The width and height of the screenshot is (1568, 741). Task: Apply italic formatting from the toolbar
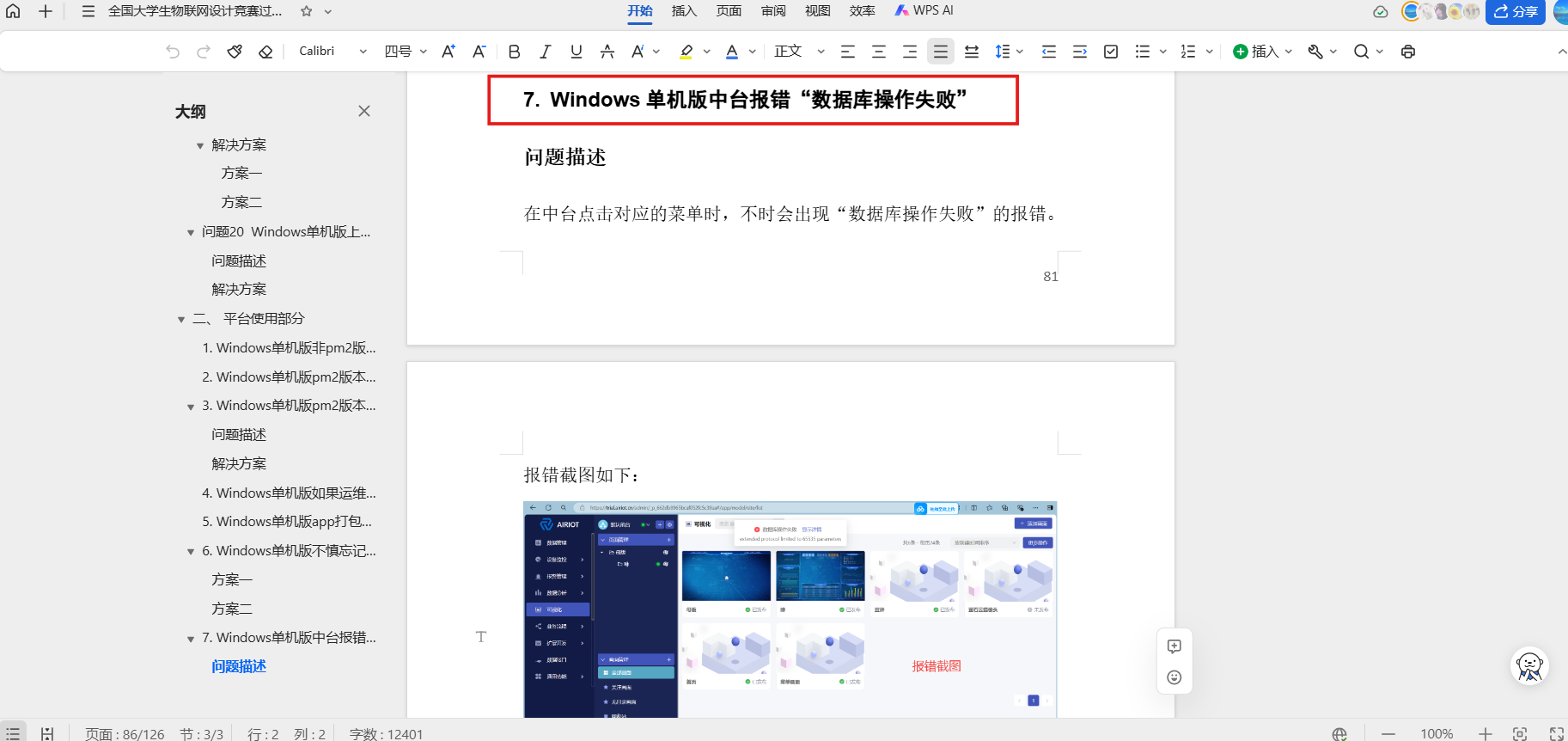[545, 52]
